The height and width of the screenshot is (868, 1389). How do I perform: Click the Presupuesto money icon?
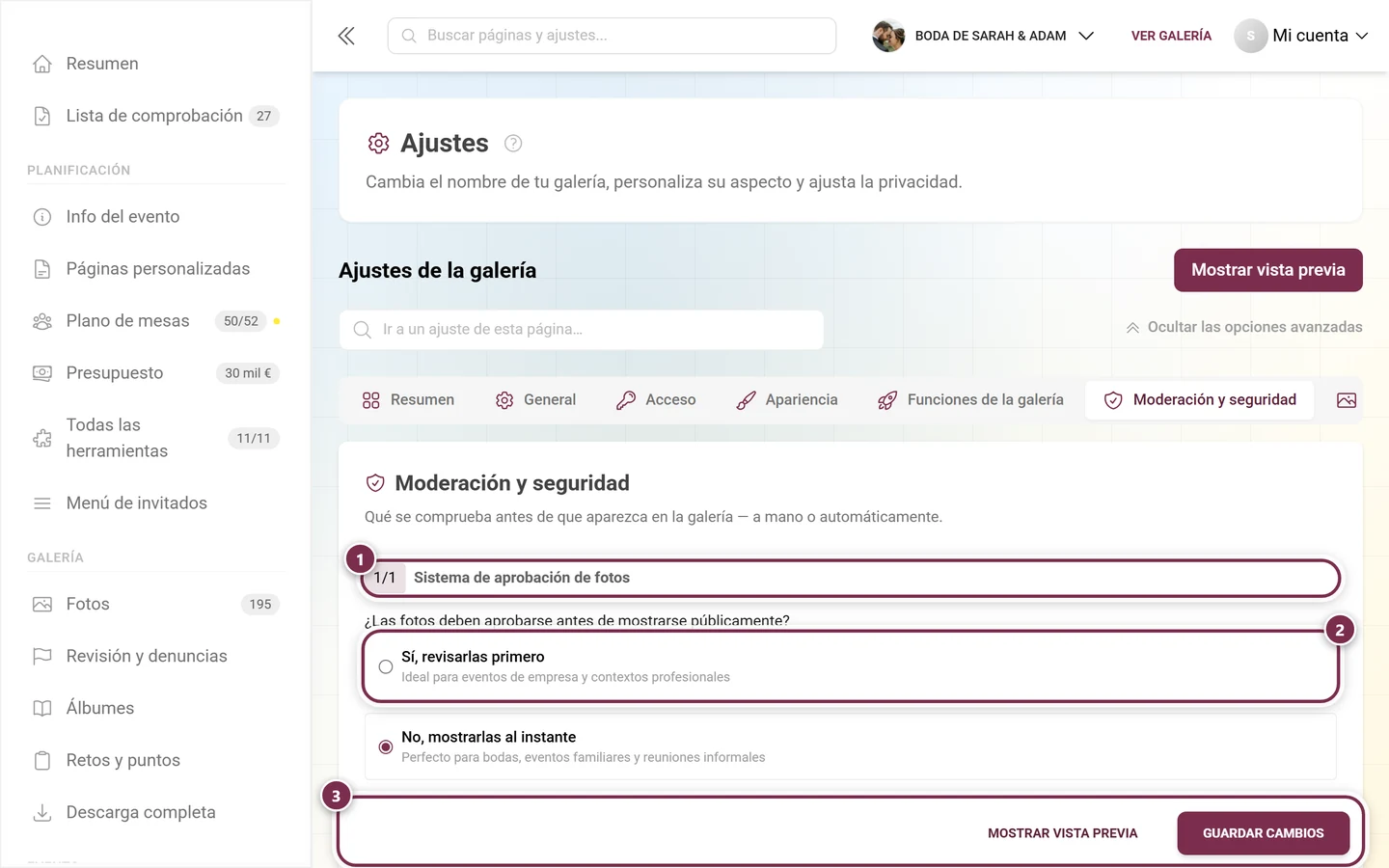tap(42, 373)
